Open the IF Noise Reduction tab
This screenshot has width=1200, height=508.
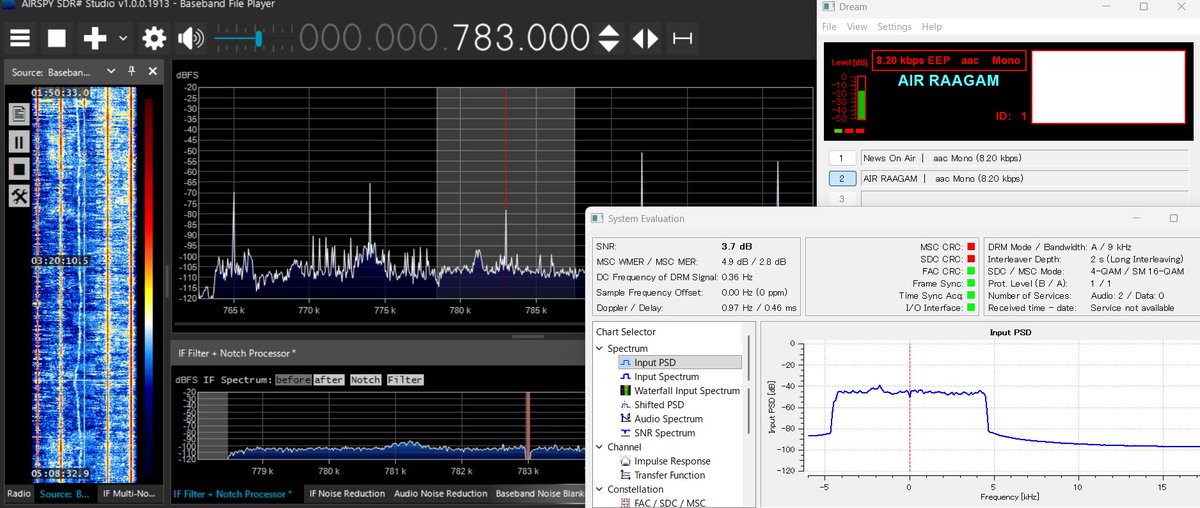(x=346, y=493)
